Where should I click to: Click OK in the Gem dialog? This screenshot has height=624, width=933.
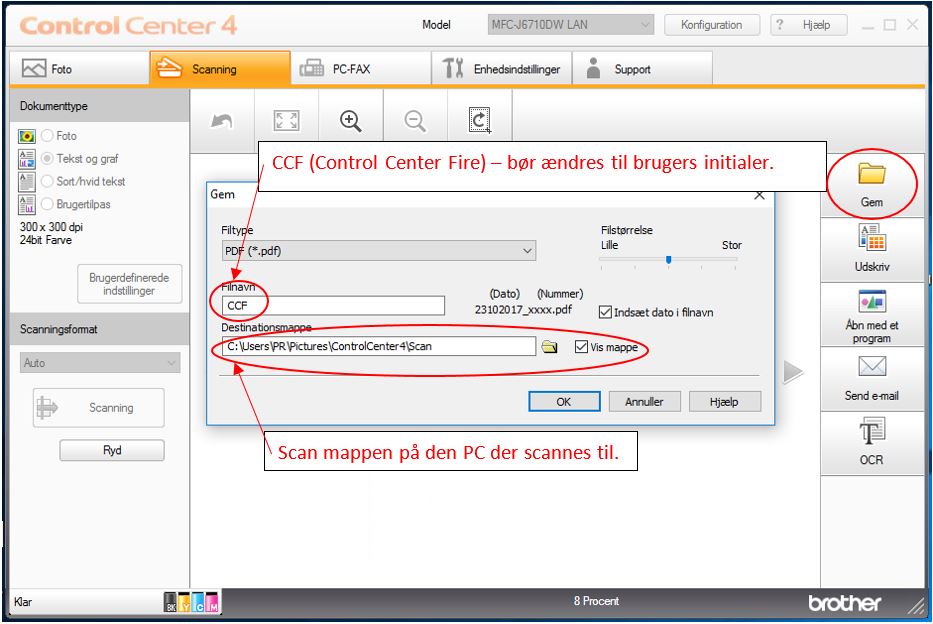point(564,402)
